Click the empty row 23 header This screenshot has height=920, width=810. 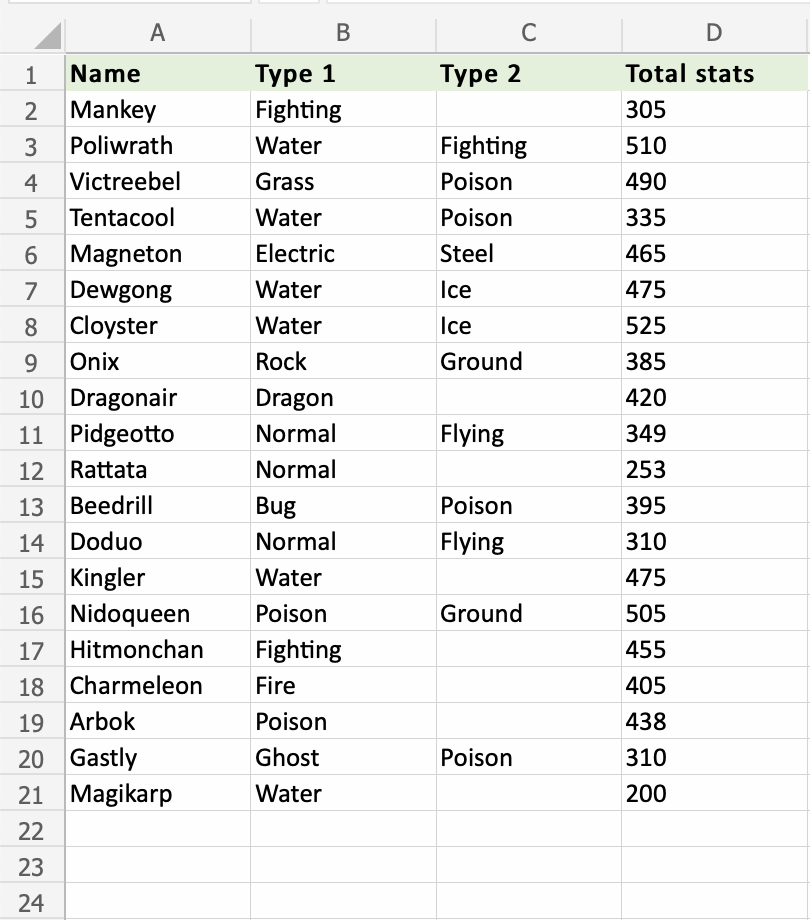[x=31, y=866]
